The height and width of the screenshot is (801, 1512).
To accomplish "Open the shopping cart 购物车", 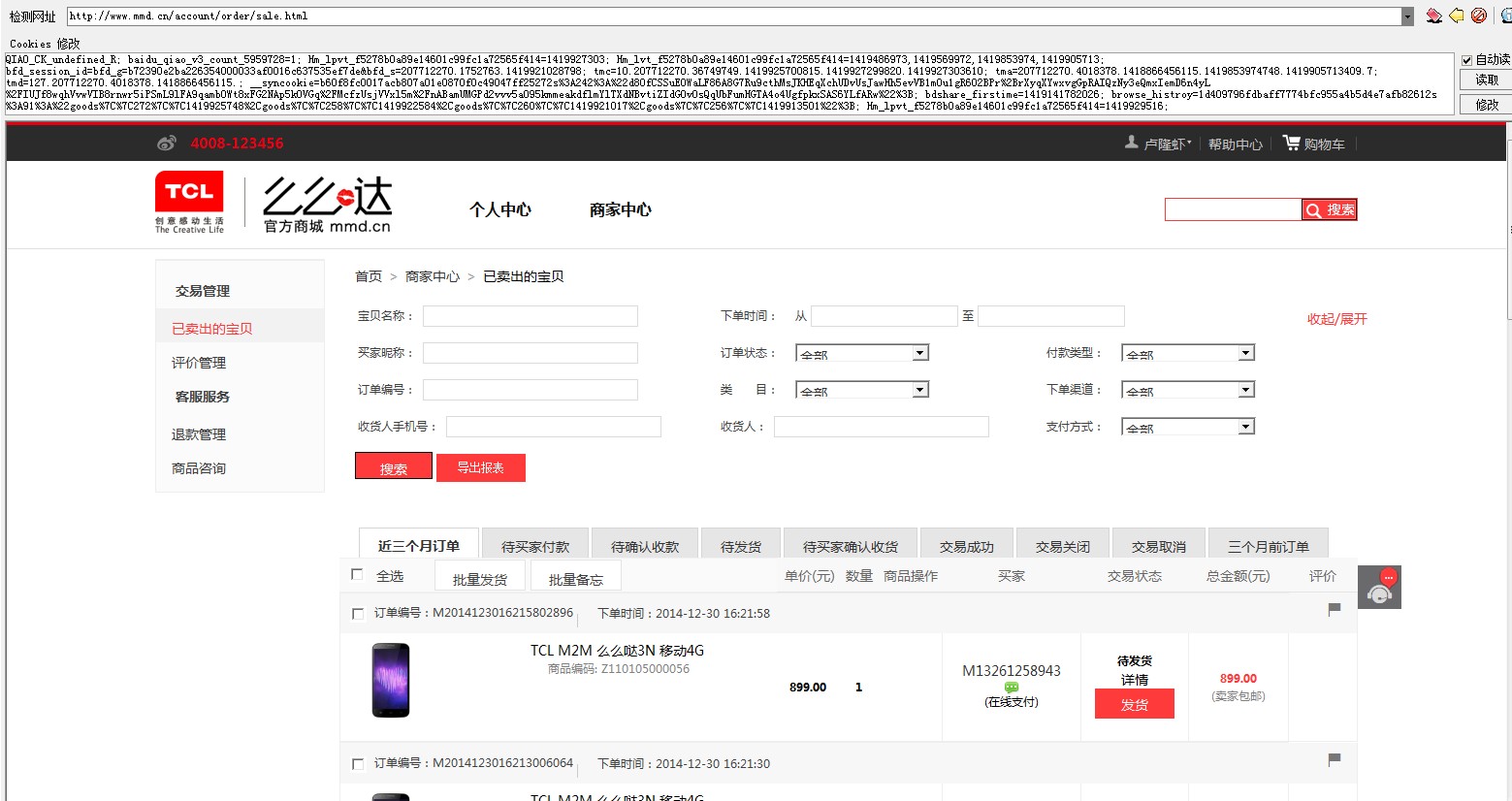I will pos(1314,144).
